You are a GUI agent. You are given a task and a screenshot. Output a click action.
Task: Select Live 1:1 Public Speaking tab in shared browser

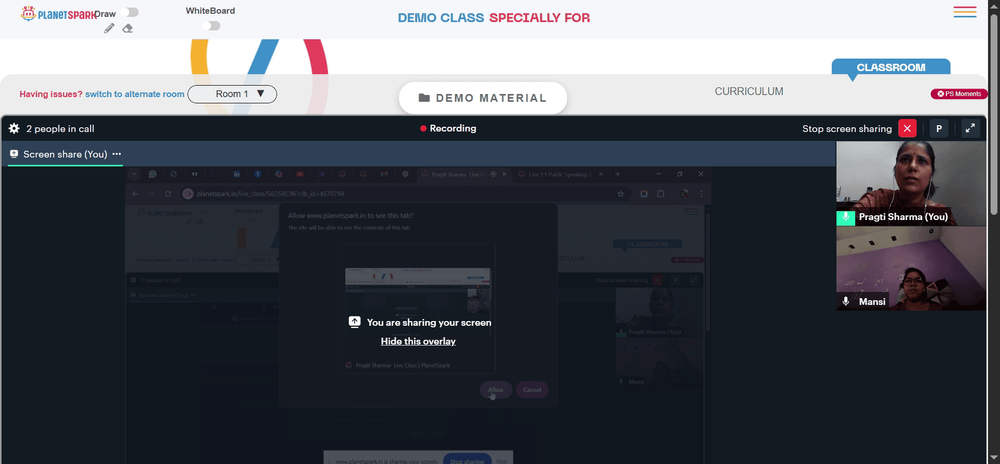pos(559,174)
